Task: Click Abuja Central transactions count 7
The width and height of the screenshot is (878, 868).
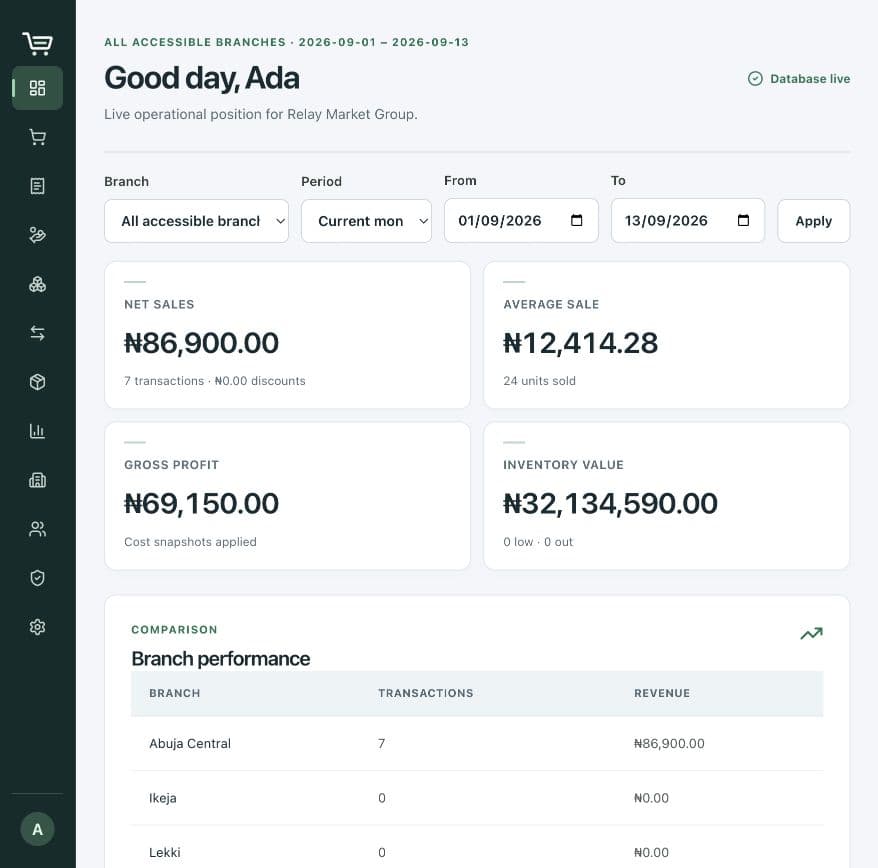Action: [381, 744]
